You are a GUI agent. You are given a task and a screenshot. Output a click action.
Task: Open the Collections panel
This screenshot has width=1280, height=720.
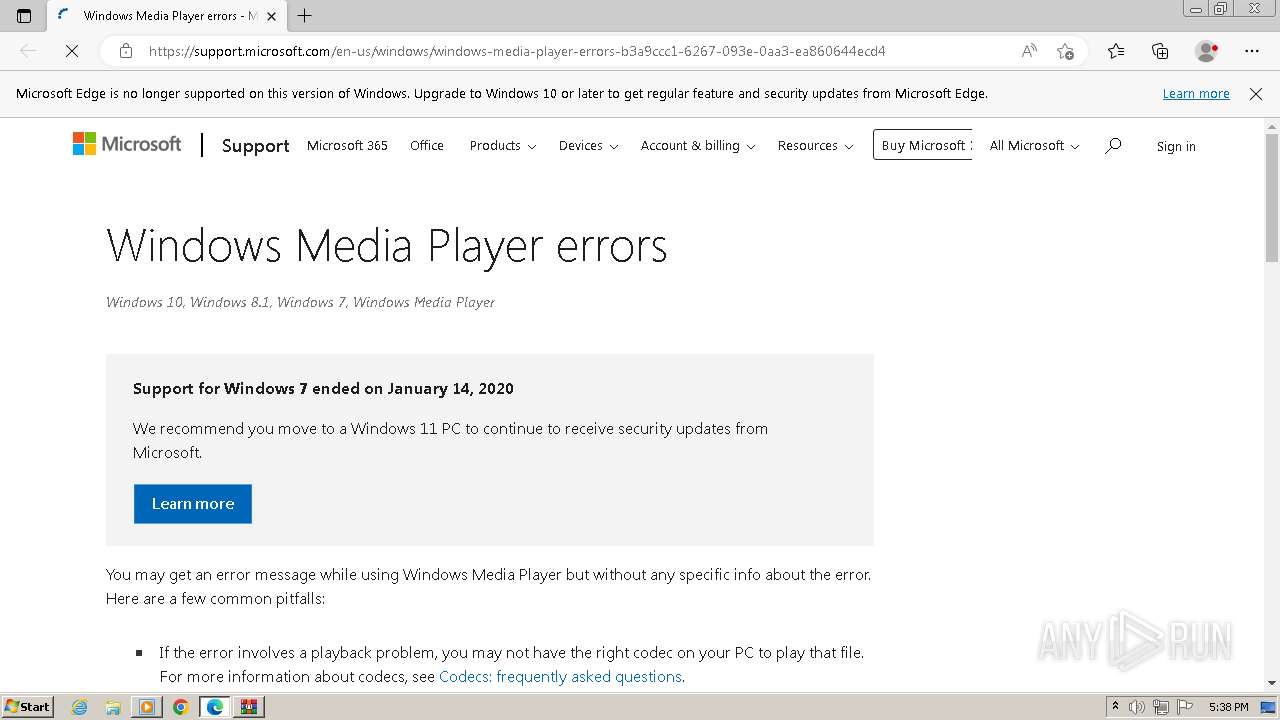[1160, 51]
